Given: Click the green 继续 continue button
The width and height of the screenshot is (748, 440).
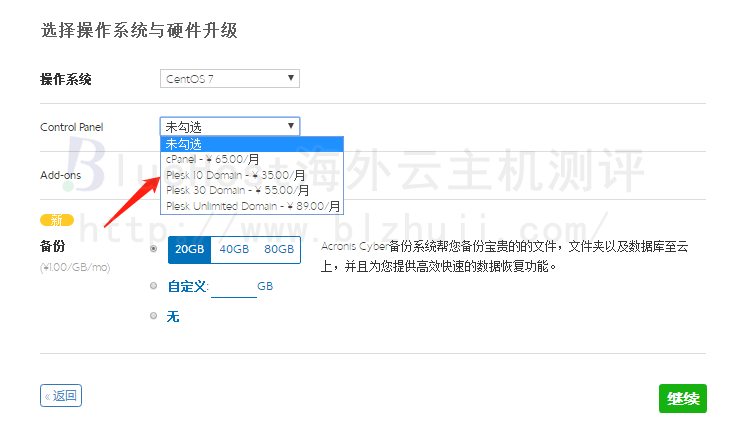Looking at the screenshot, I should click(x=683, y=398).
